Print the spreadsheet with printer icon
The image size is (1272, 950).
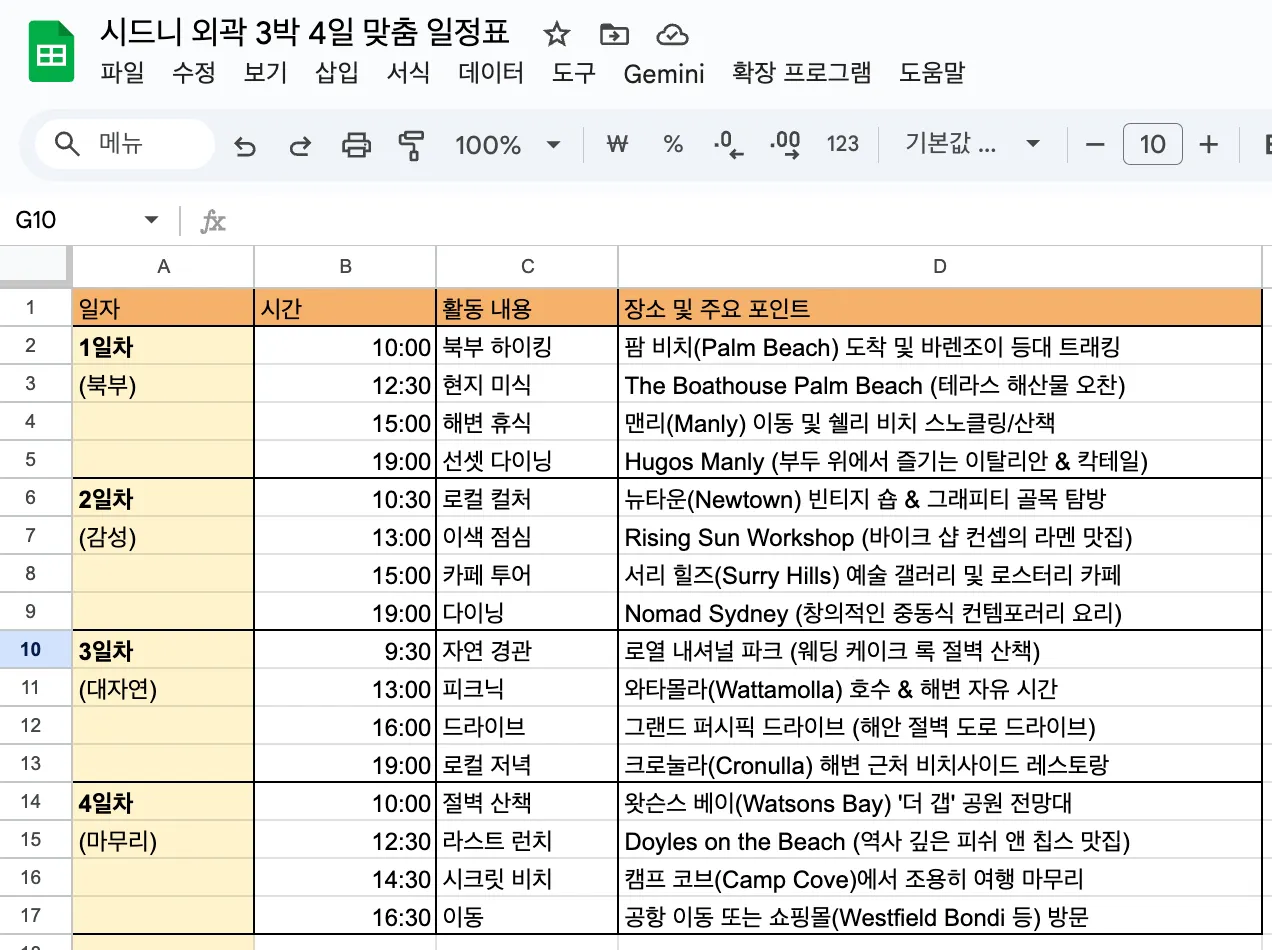pos(356,146)
